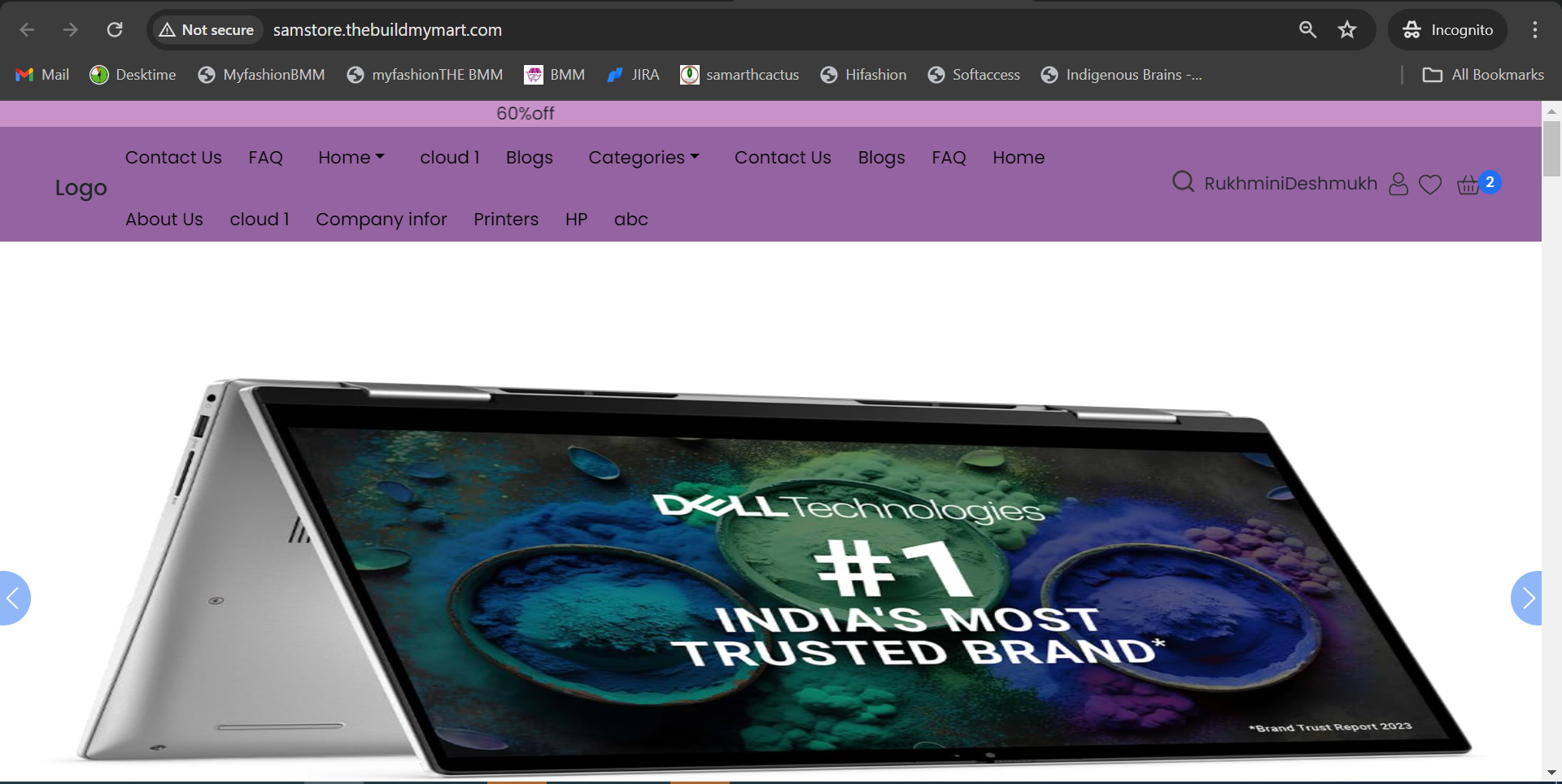Open the JIRA bookmark
The image size is (1562, 784).
coord(633,75)
